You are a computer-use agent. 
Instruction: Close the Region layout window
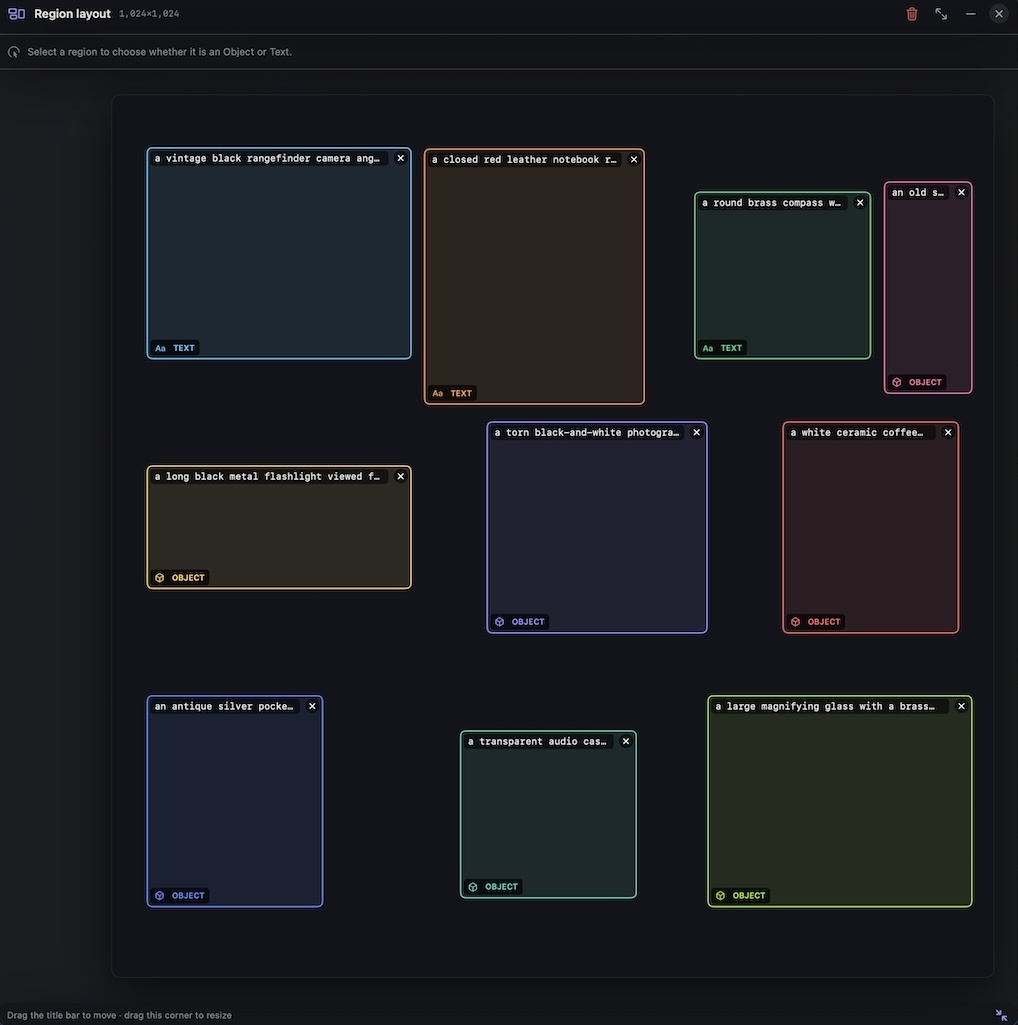pos(998,14)
